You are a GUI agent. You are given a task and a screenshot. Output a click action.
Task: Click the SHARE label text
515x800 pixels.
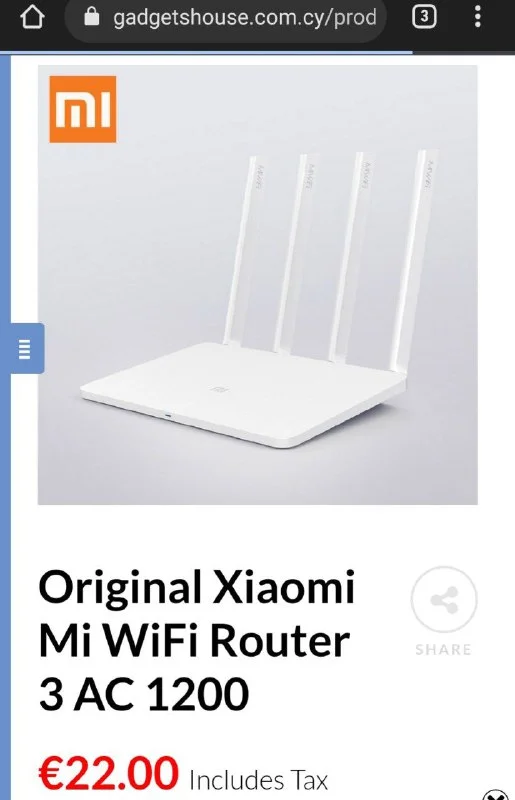click(x=444, y=650)
